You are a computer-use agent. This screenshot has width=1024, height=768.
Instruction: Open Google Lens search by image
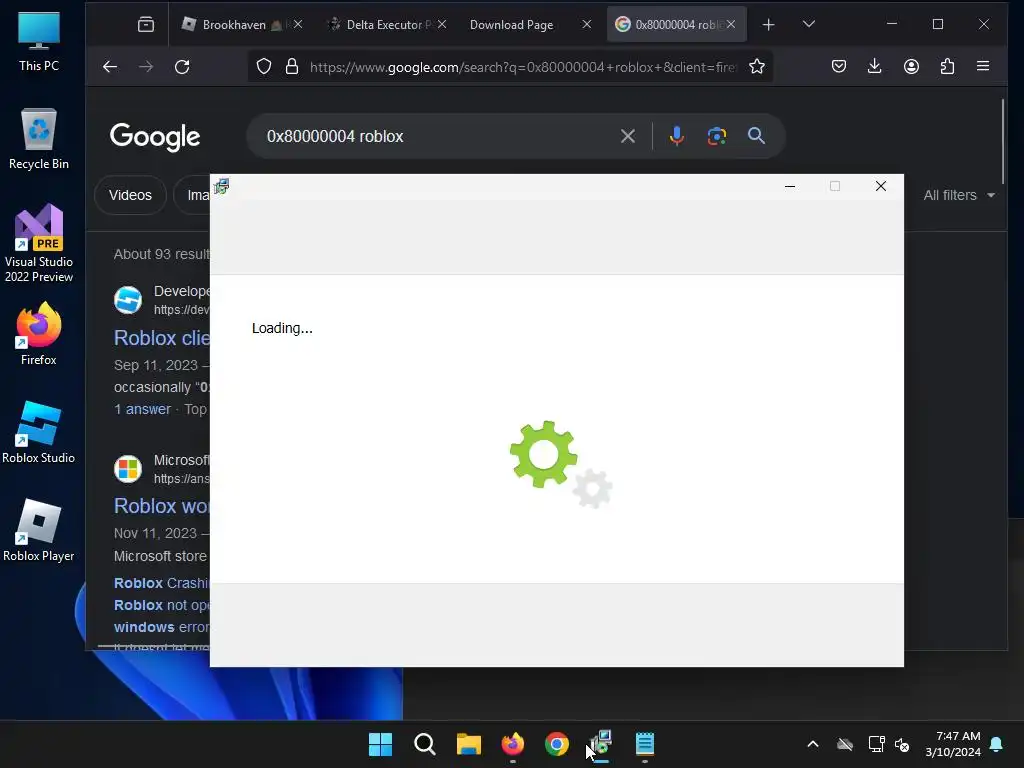pos(716,136)
